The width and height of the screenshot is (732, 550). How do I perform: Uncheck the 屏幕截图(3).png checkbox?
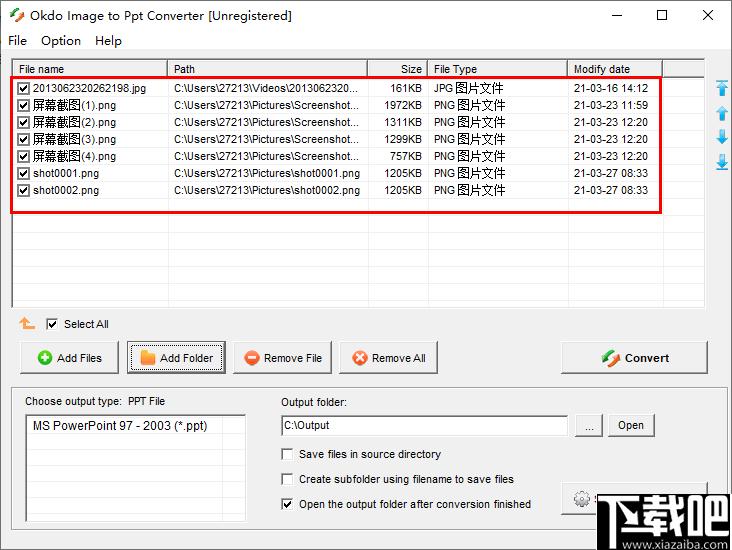tap(23, 139)
